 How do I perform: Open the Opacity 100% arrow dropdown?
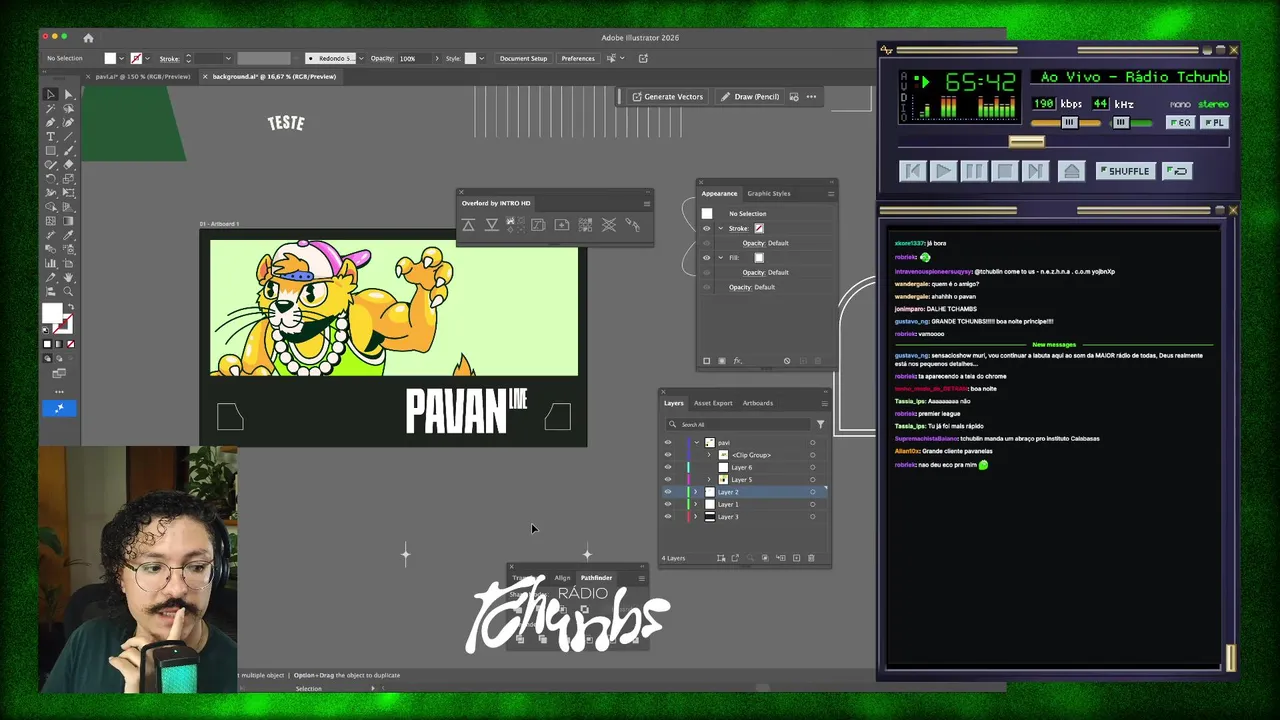[436, 58]
